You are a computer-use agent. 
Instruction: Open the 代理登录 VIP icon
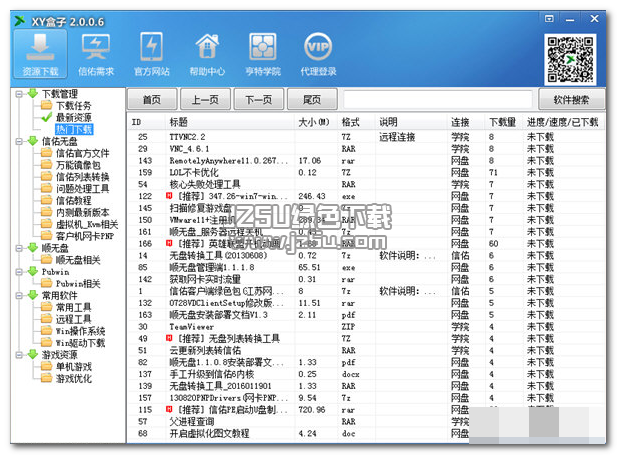click(318, 54)
